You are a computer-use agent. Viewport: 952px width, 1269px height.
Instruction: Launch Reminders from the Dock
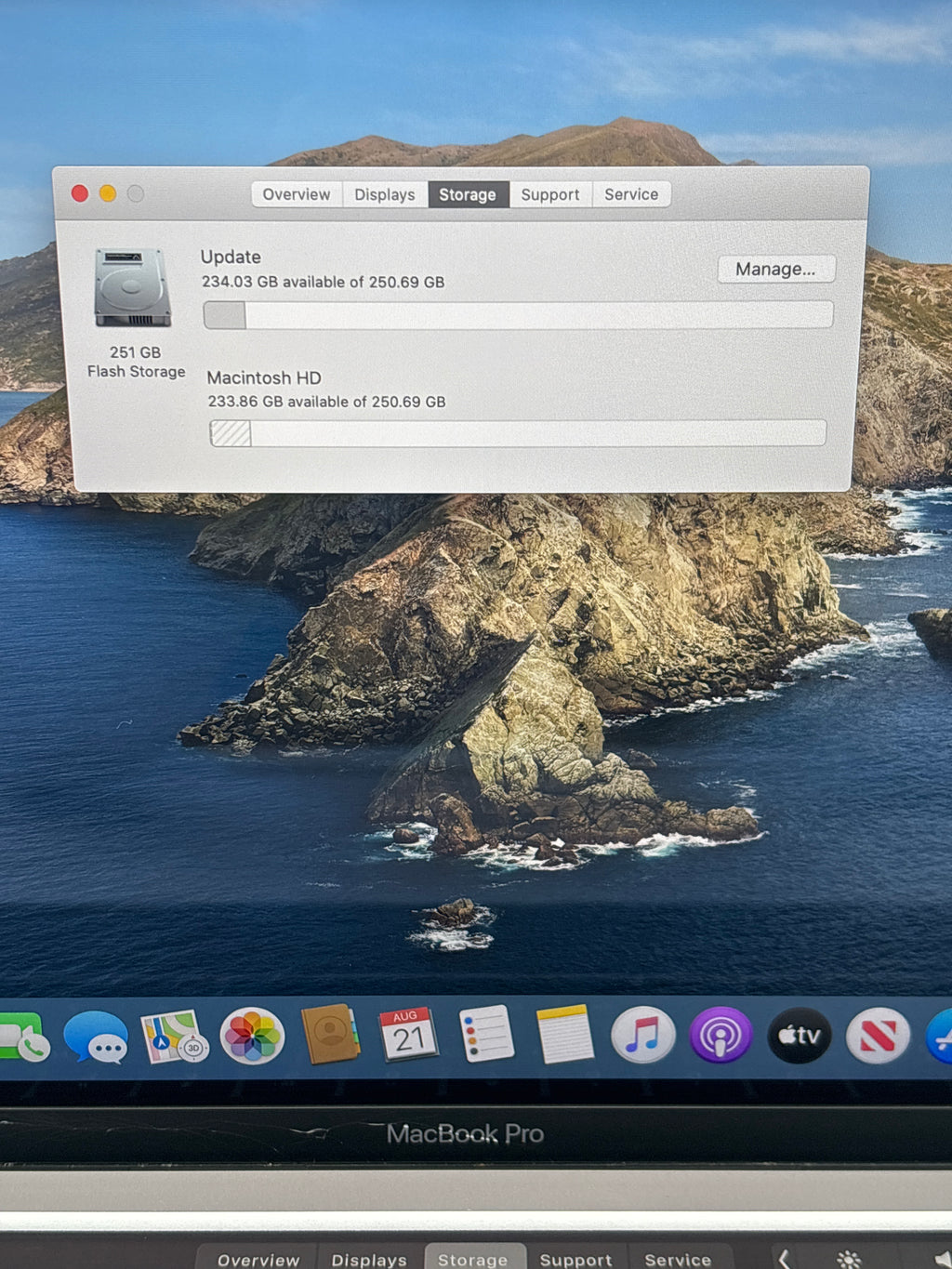(x=486, y=1033)
